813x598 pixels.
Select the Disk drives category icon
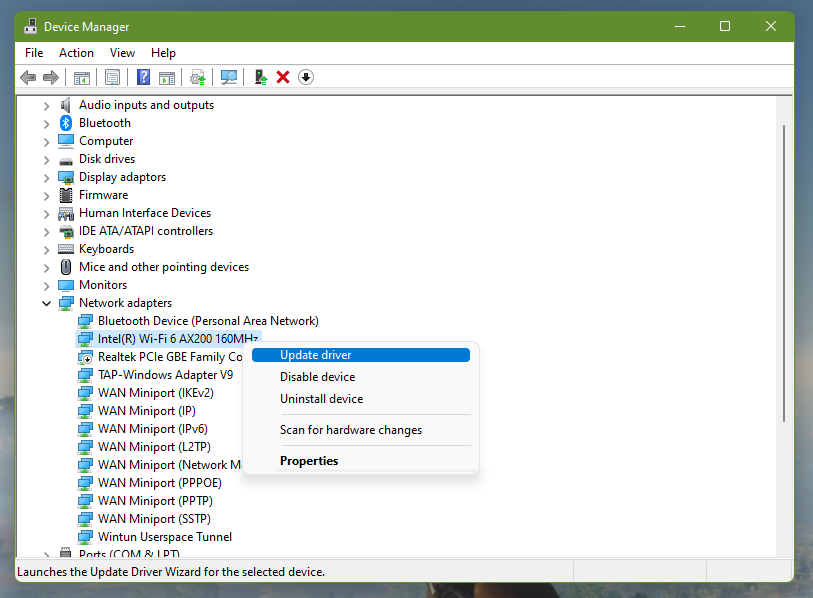(66, 160)
